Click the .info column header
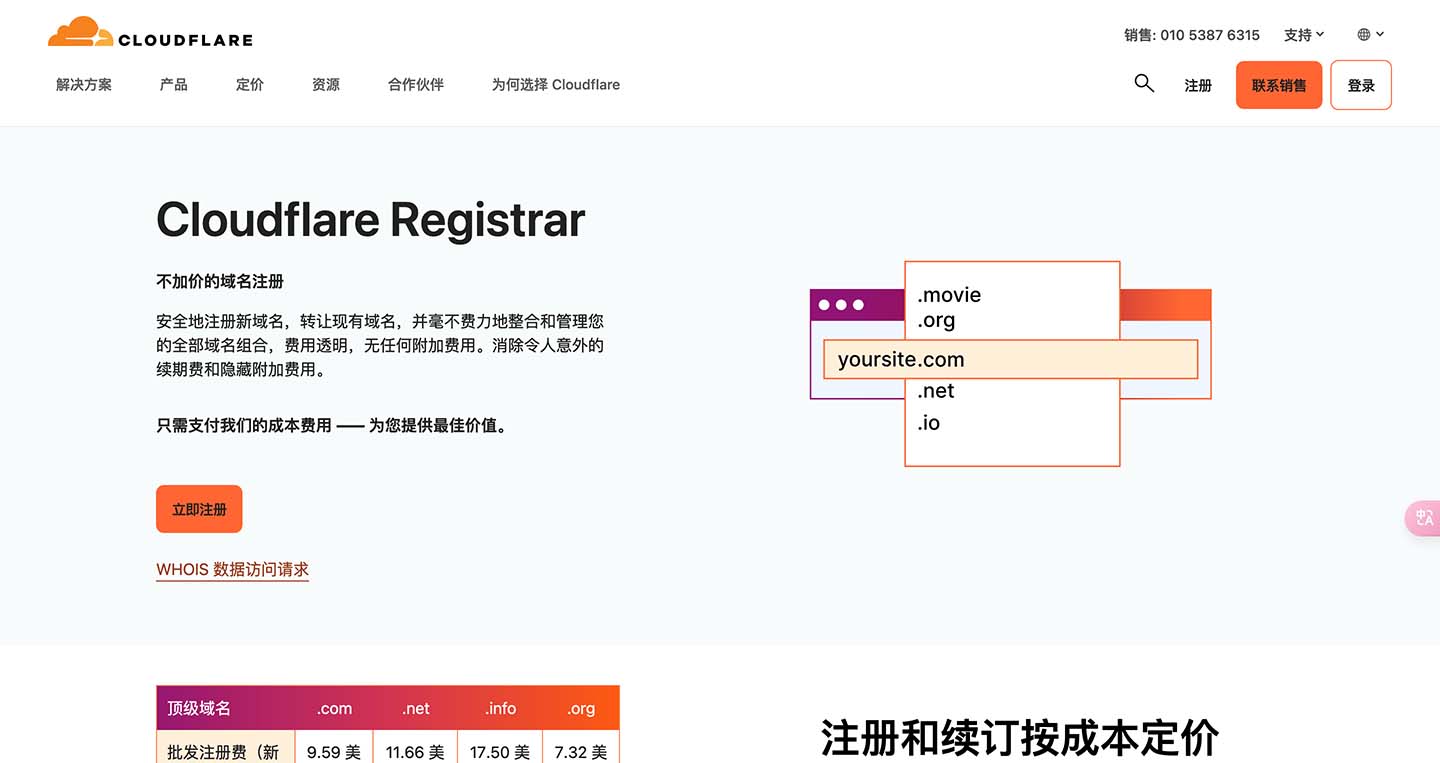Viewport: 1440px width, 763px height. pos(501,708)
